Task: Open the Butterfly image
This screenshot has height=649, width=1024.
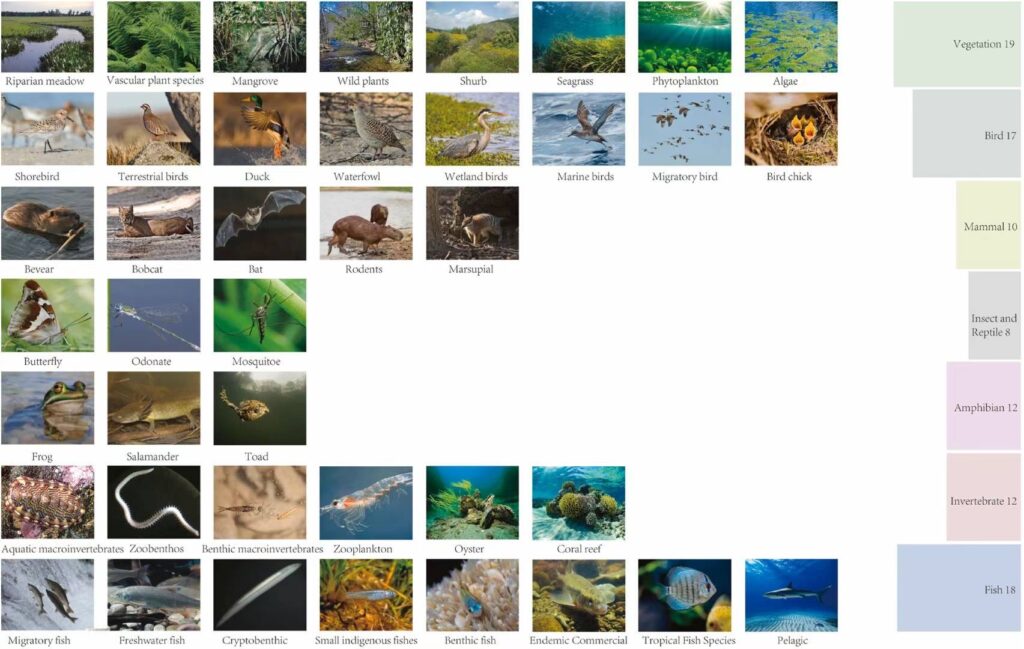Action: coord(47,315)
